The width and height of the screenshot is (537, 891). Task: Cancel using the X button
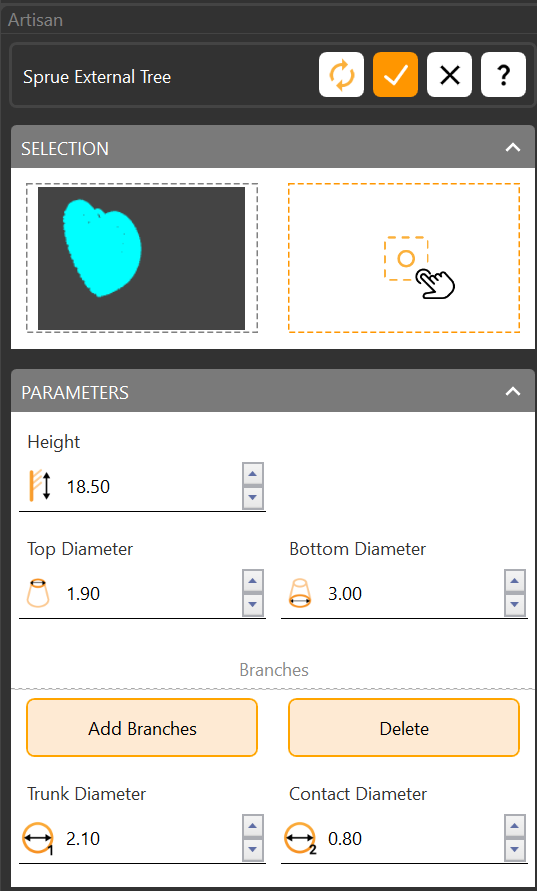(x=449, y=74)
